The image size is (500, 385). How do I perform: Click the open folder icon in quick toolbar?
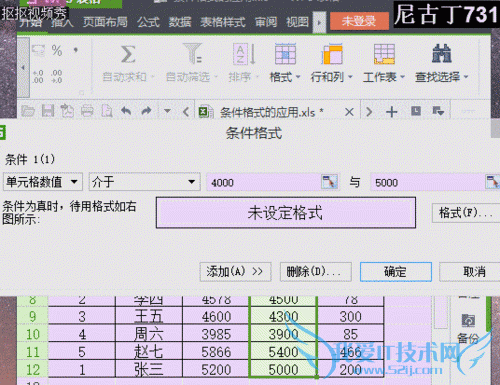pos(28,111)
